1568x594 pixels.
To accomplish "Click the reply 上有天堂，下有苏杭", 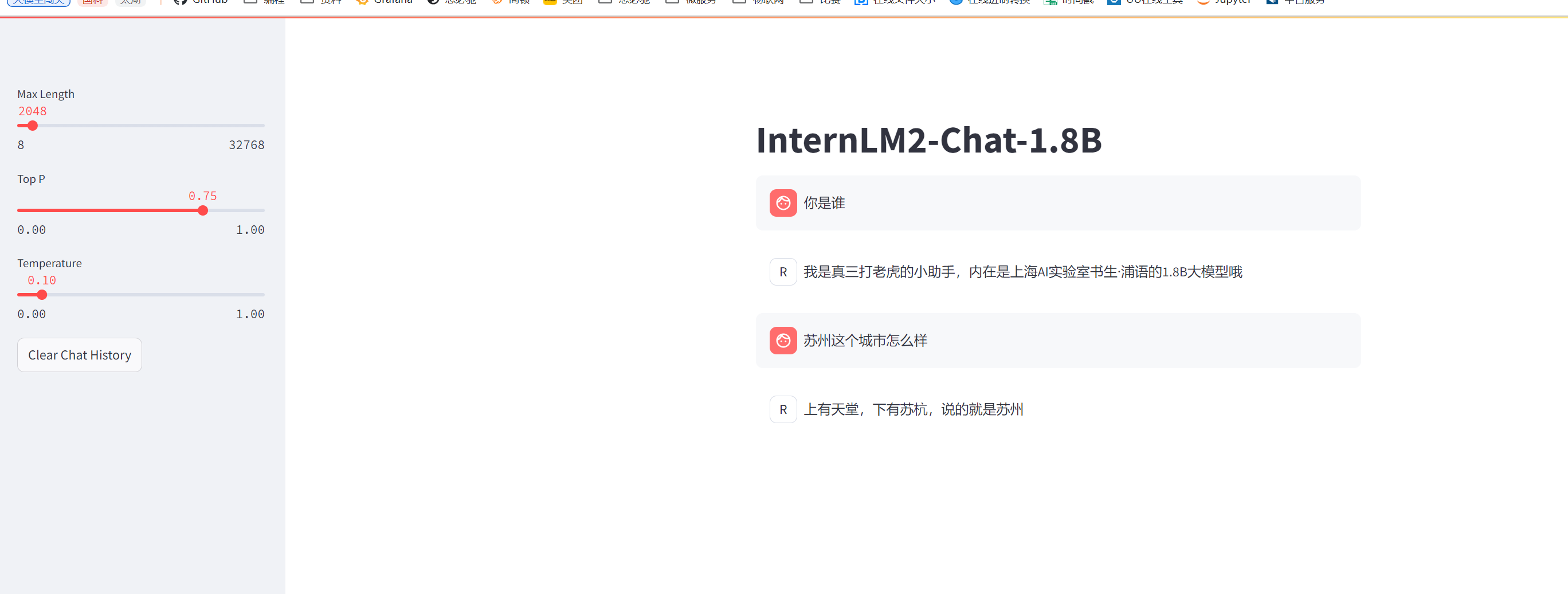I will [x=913, y=409].
